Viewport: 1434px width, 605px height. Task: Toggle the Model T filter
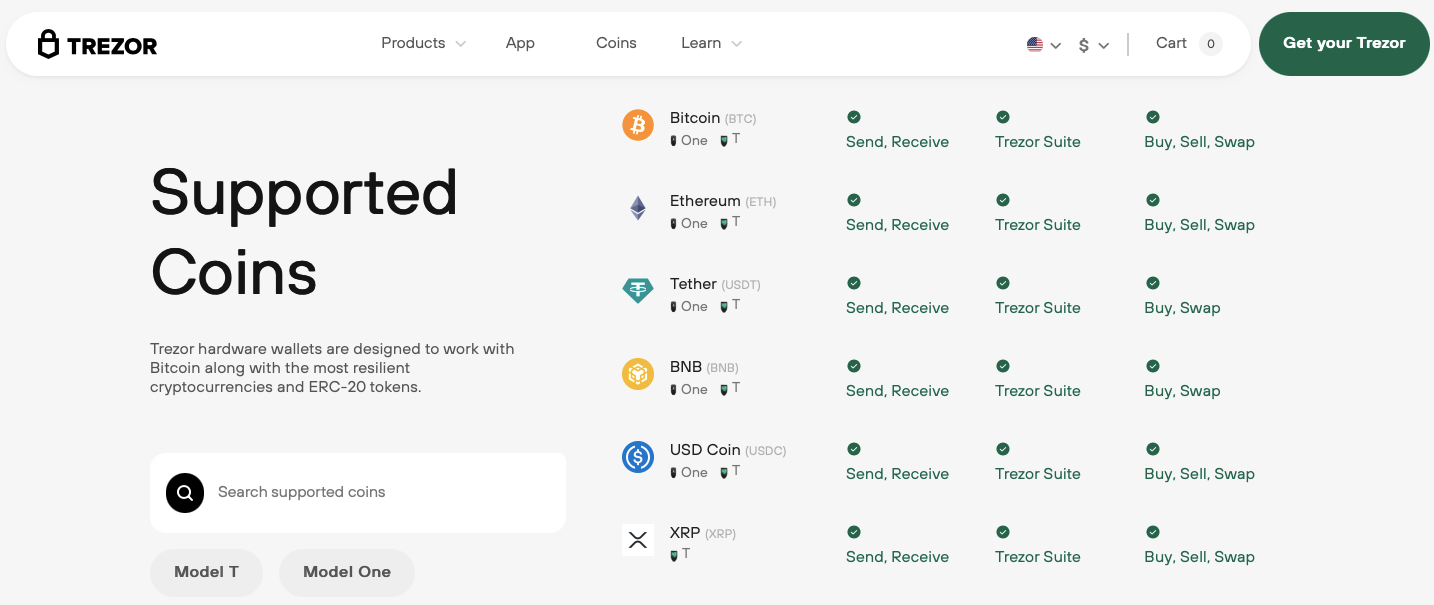click(x=206, y=572)
